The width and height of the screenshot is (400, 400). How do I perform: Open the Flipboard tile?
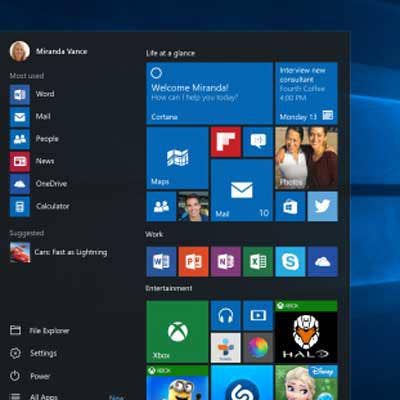[226, 142]
